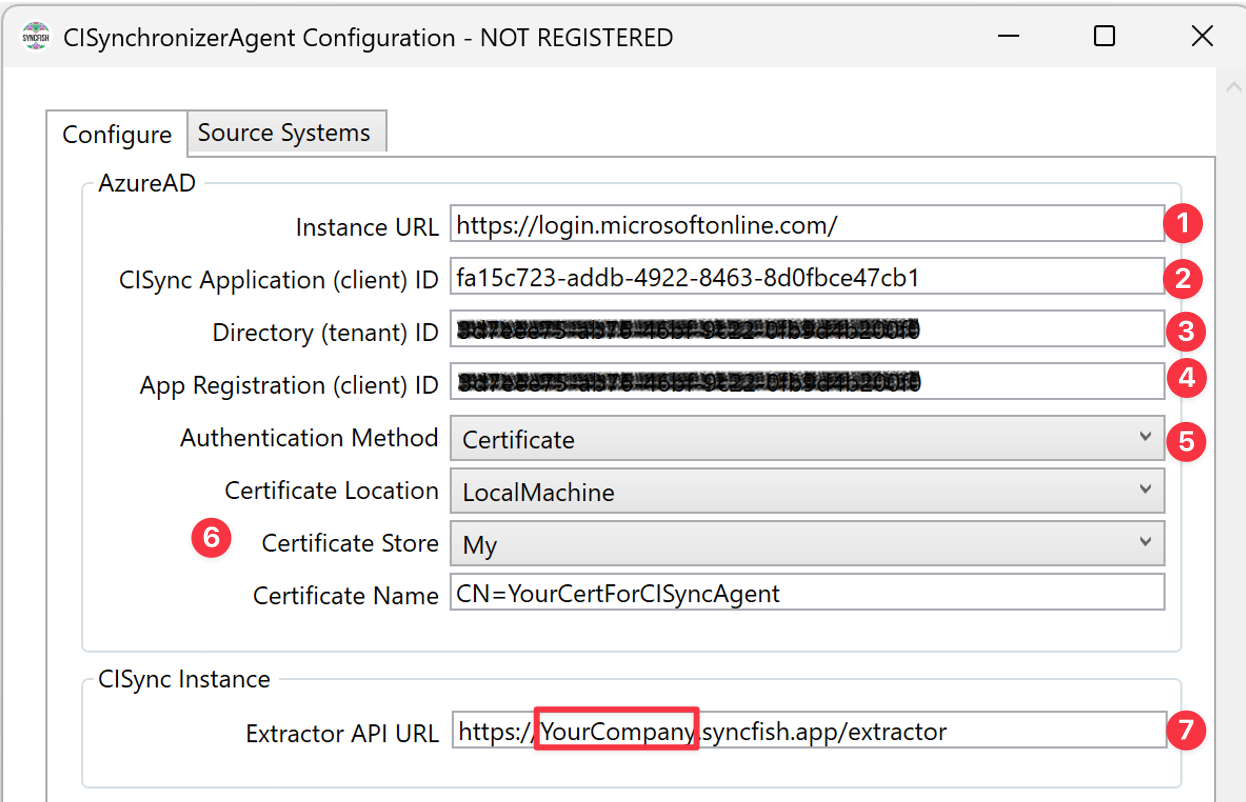
Task: Click the Authentication Method label
Action: click(309, 437)
